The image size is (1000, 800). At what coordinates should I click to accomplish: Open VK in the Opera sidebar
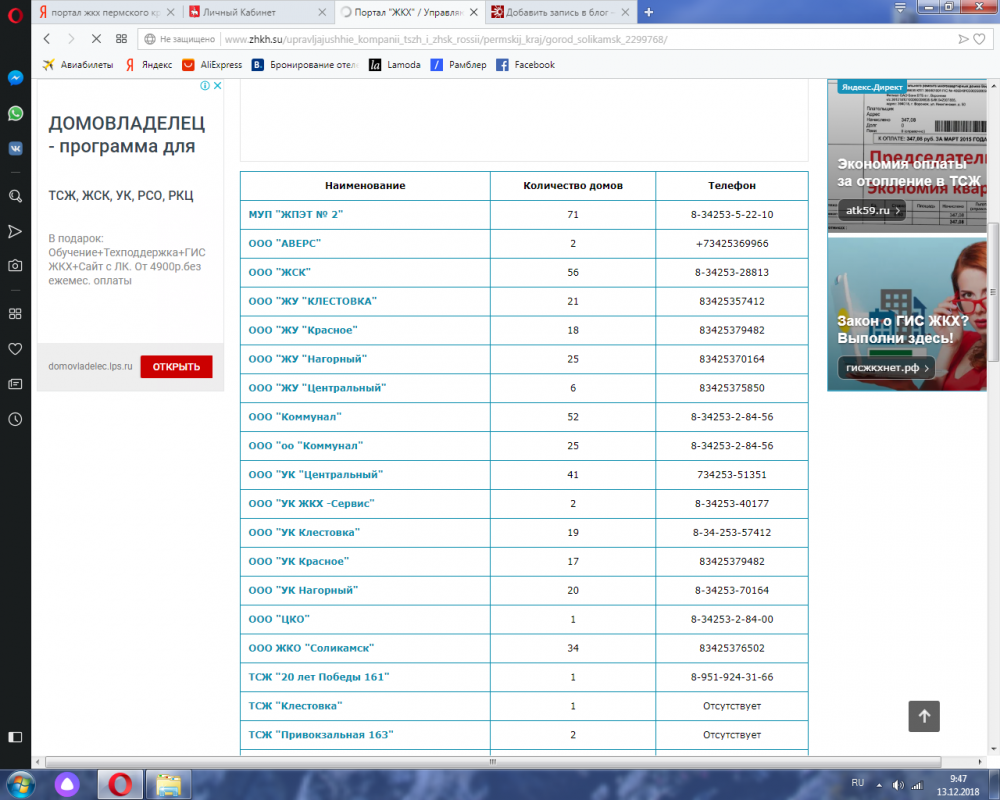point(15,148)
